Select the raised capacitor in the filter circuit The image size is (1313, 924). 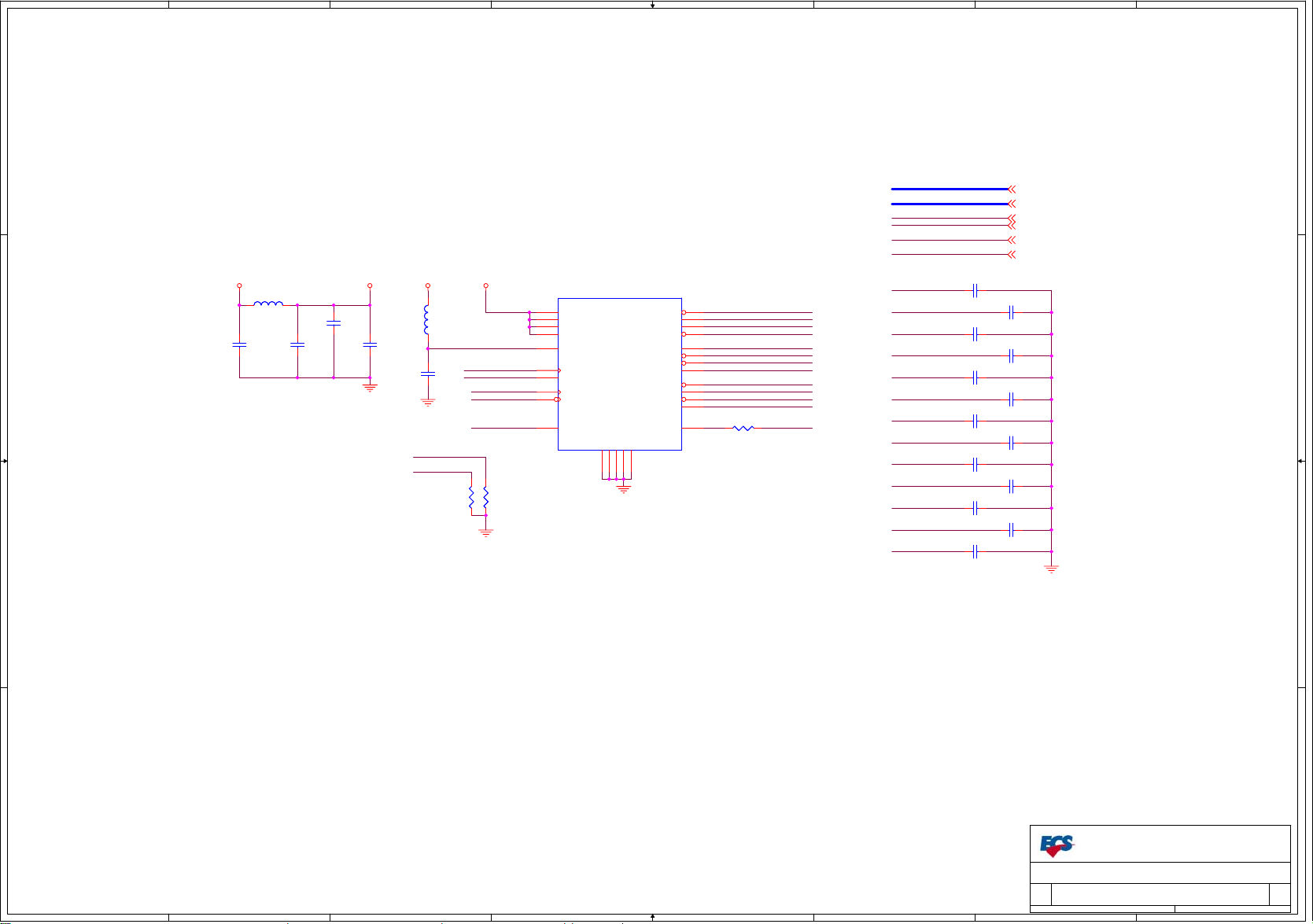tap(334, 322)
